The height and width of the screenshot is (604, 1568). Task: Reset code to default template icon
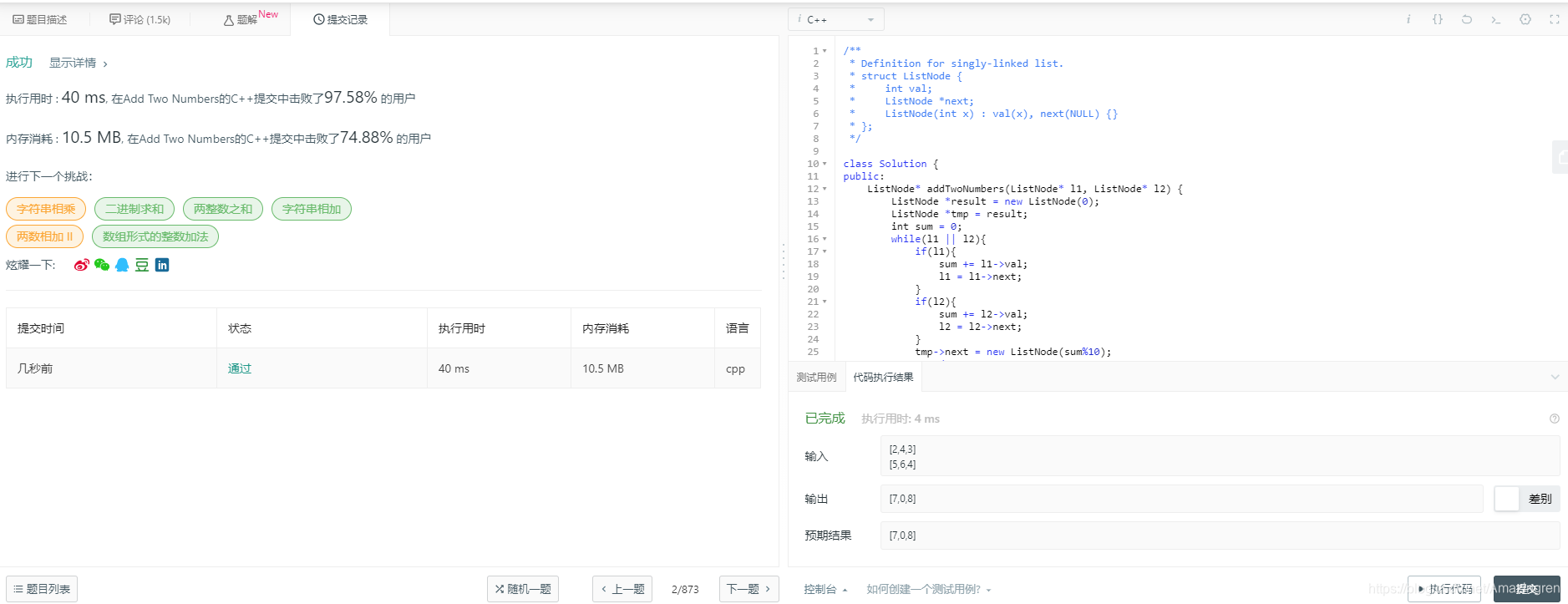coord(1467,19)
